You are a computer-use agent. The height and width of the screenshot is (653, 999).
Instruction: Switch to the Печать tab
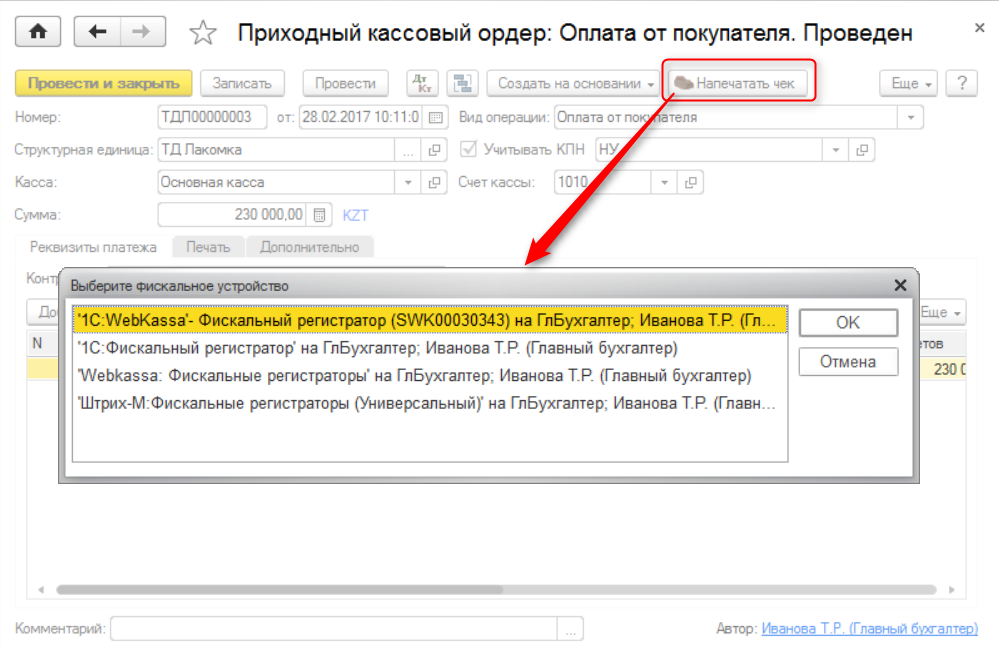pyautogui.click(x=206, y=247)
